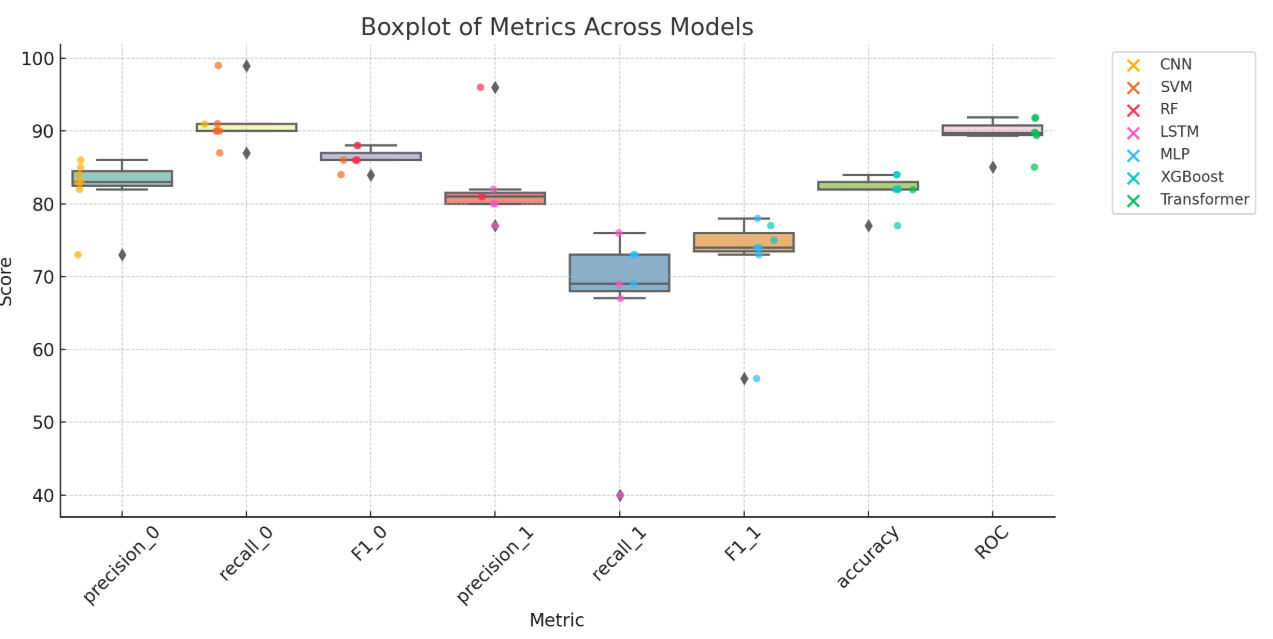This screenshot has width=1273, height=639.
Task: Click the LSTM legend marker icon
Action: pos(1133,132)
